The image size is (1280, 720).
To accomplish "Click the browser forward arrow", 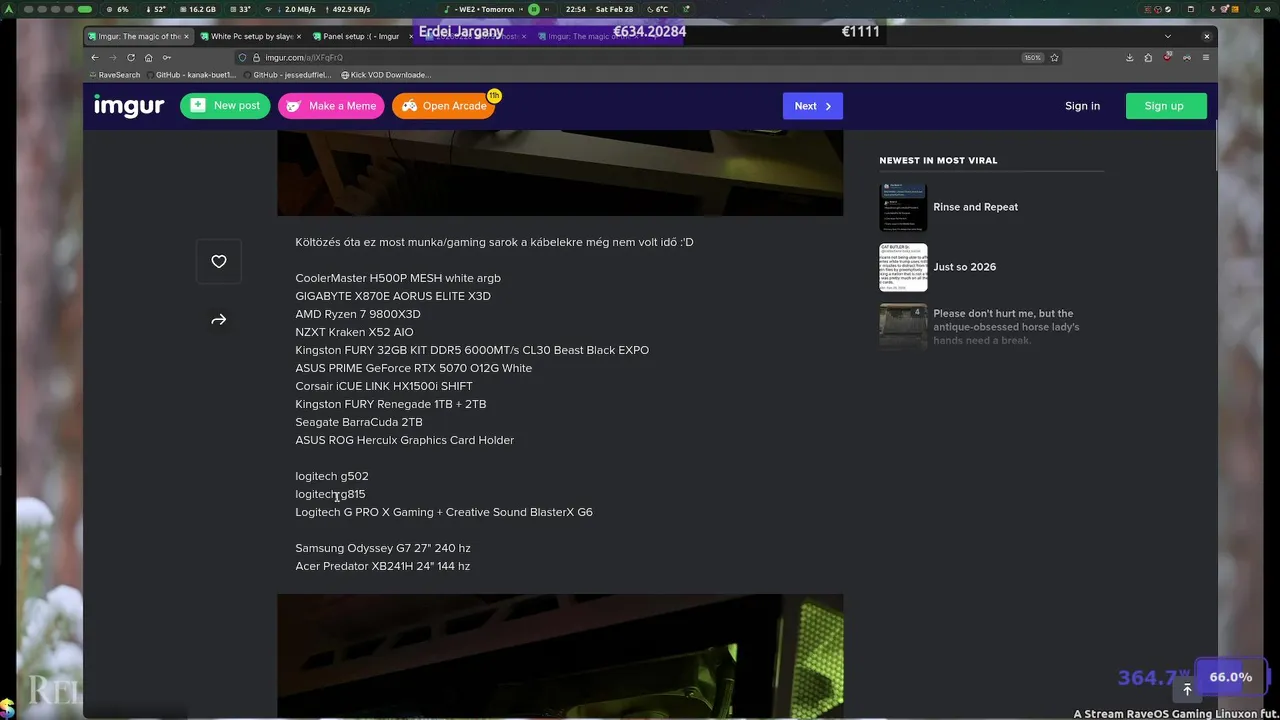I will pos(113,58).
